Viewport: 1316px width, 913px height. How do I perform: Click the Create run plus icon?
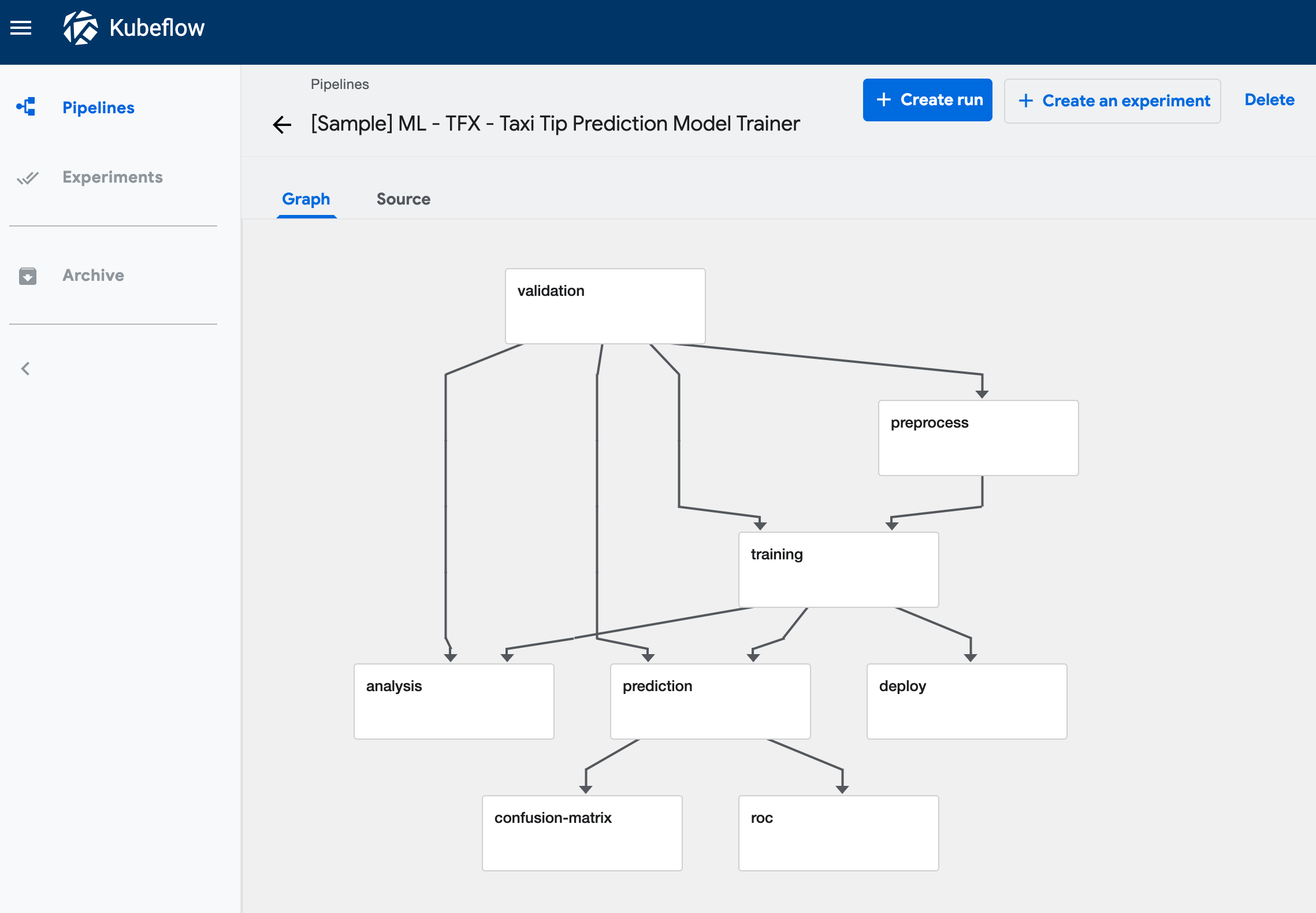click(882, 100)
